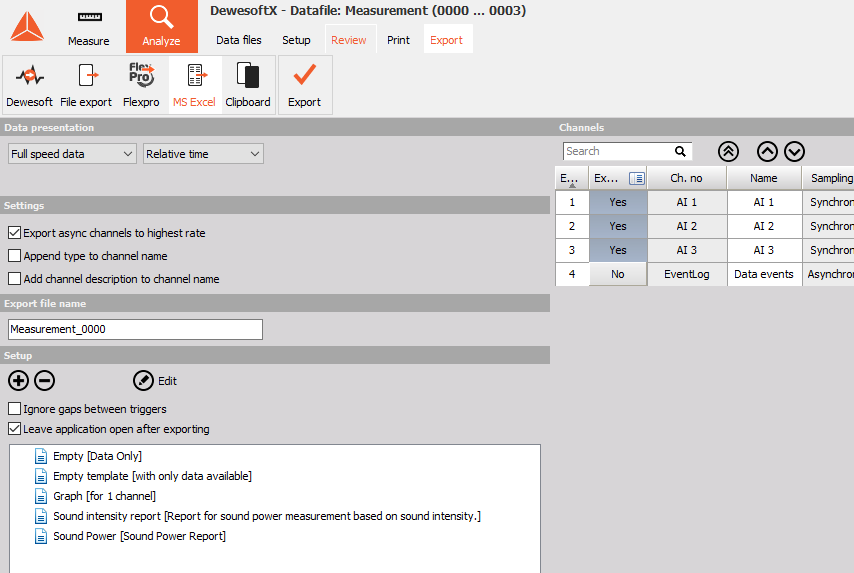Click the Data events name cell
The width and height of the screenshot is (854, 573).
(764, 274)
